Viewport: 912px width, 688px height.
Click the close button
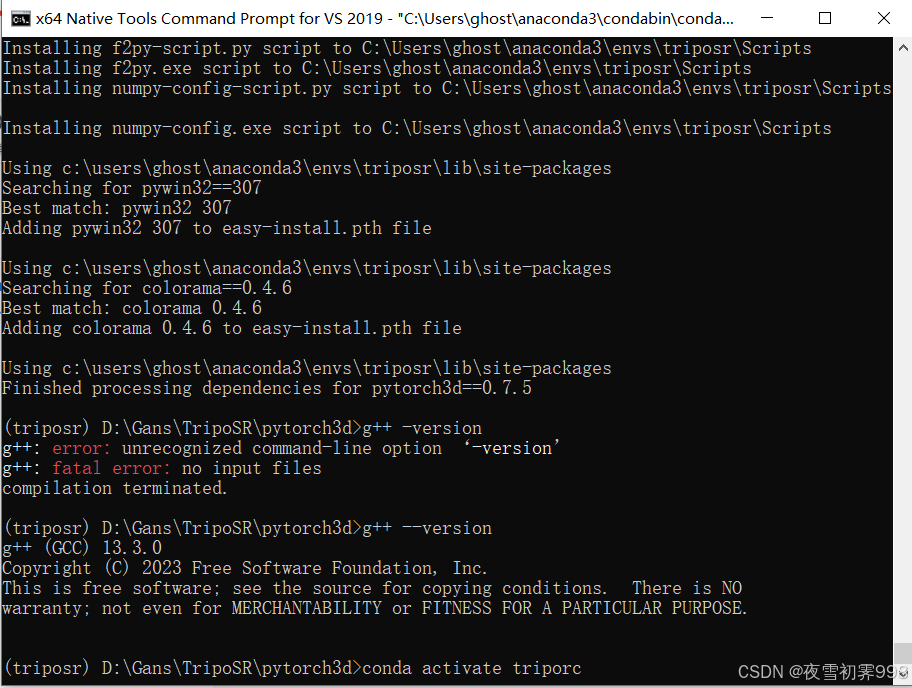point(884,18)
